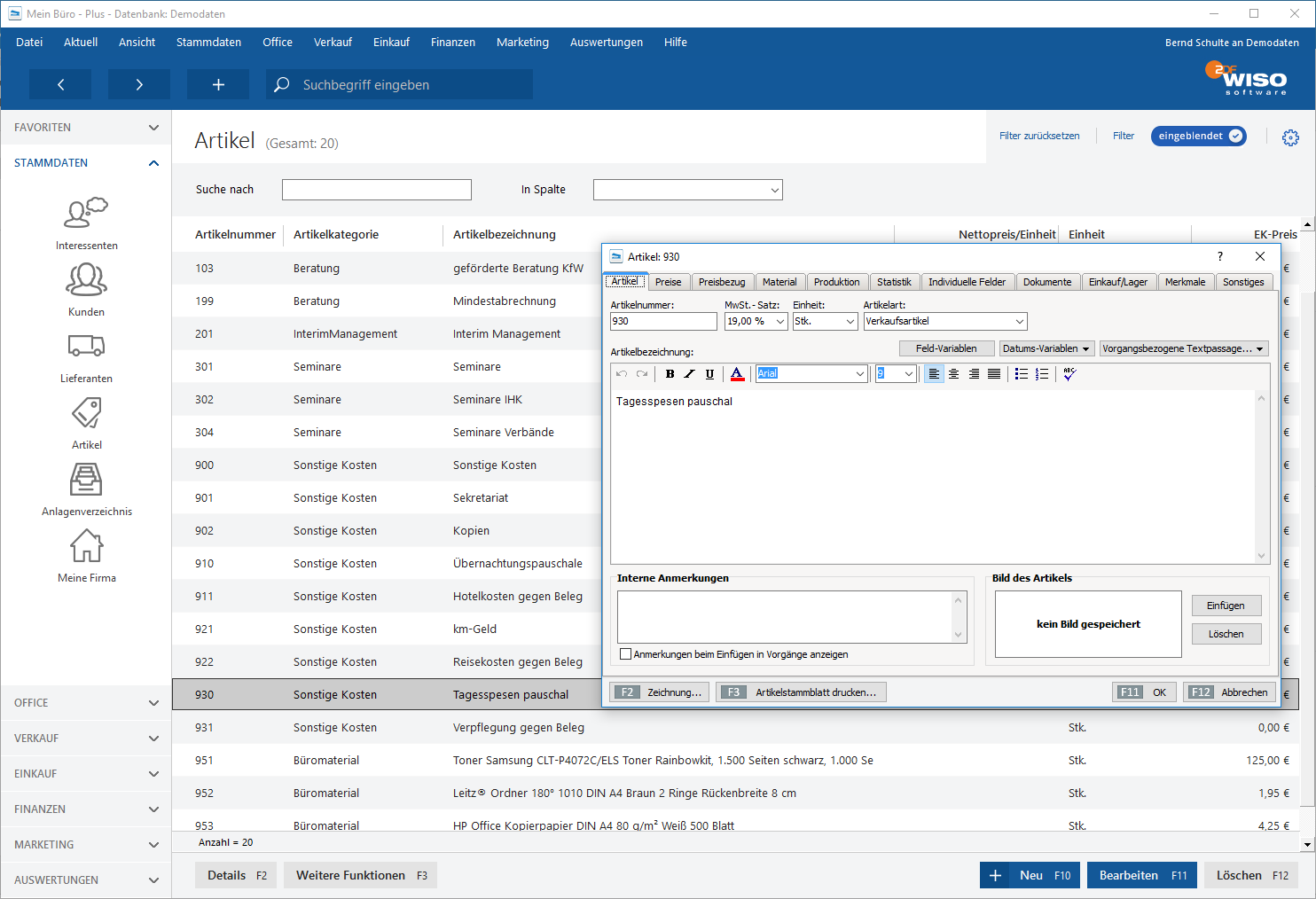Viewport: 1316px width, 899px height.
Task: Undo in the article description editor
Action: point(622,374)
